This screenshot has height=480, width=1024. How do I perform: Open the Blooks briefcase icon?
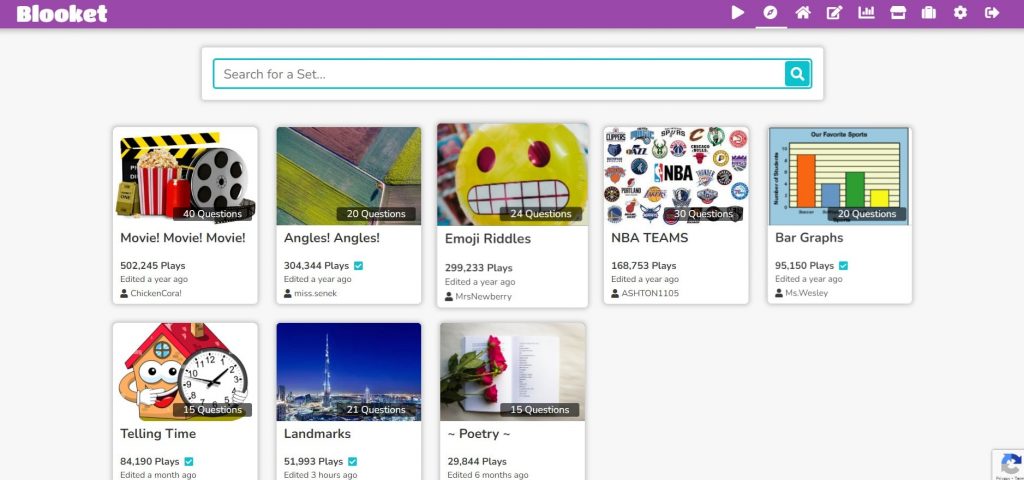[x=929, y=12]
